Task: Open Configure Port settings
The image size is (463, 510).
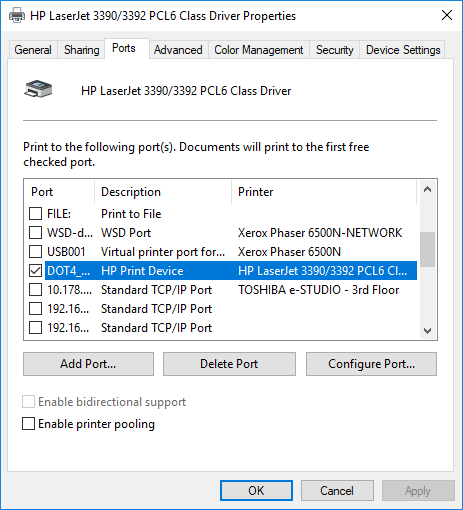Action: [x=371, y=364]
